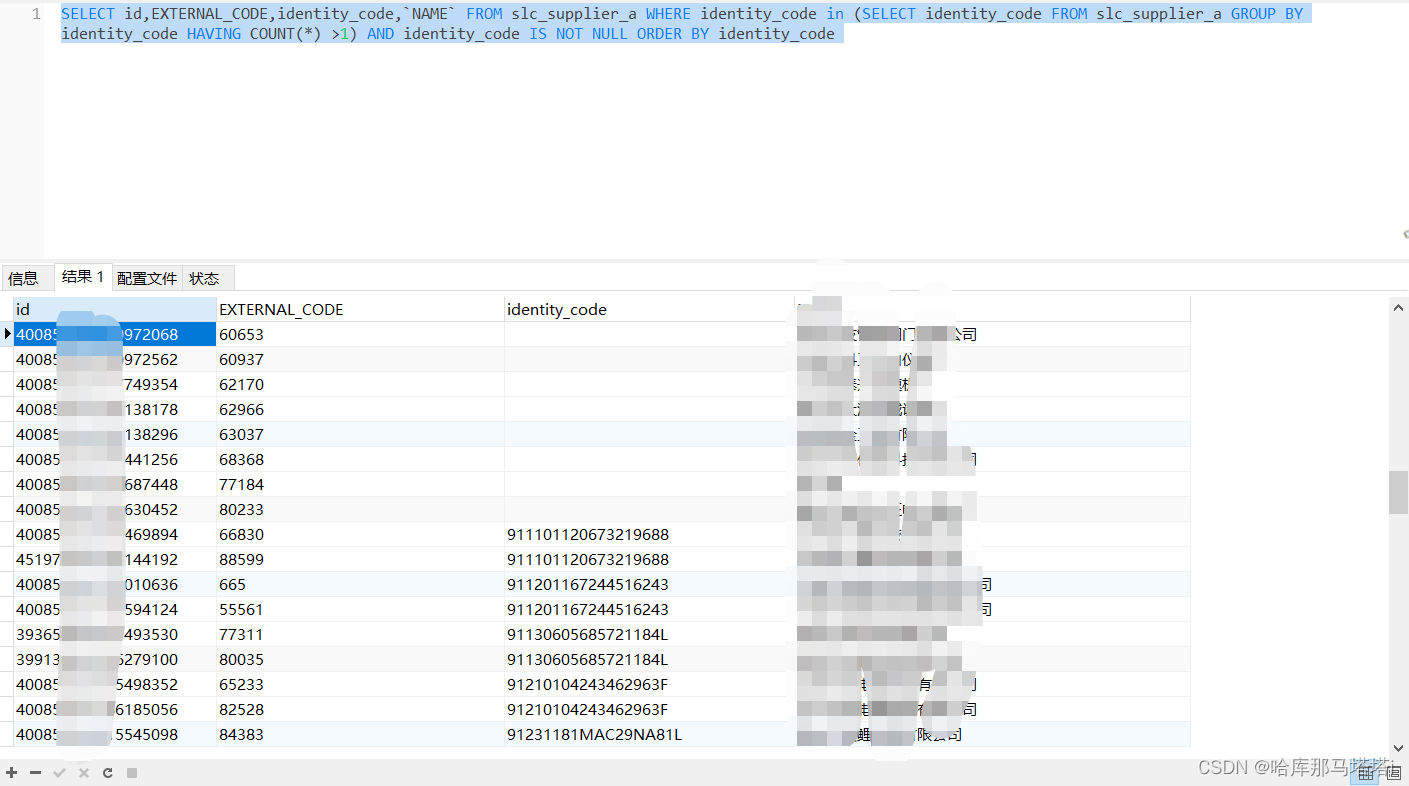Check the 状态 tab

point(205,277)
